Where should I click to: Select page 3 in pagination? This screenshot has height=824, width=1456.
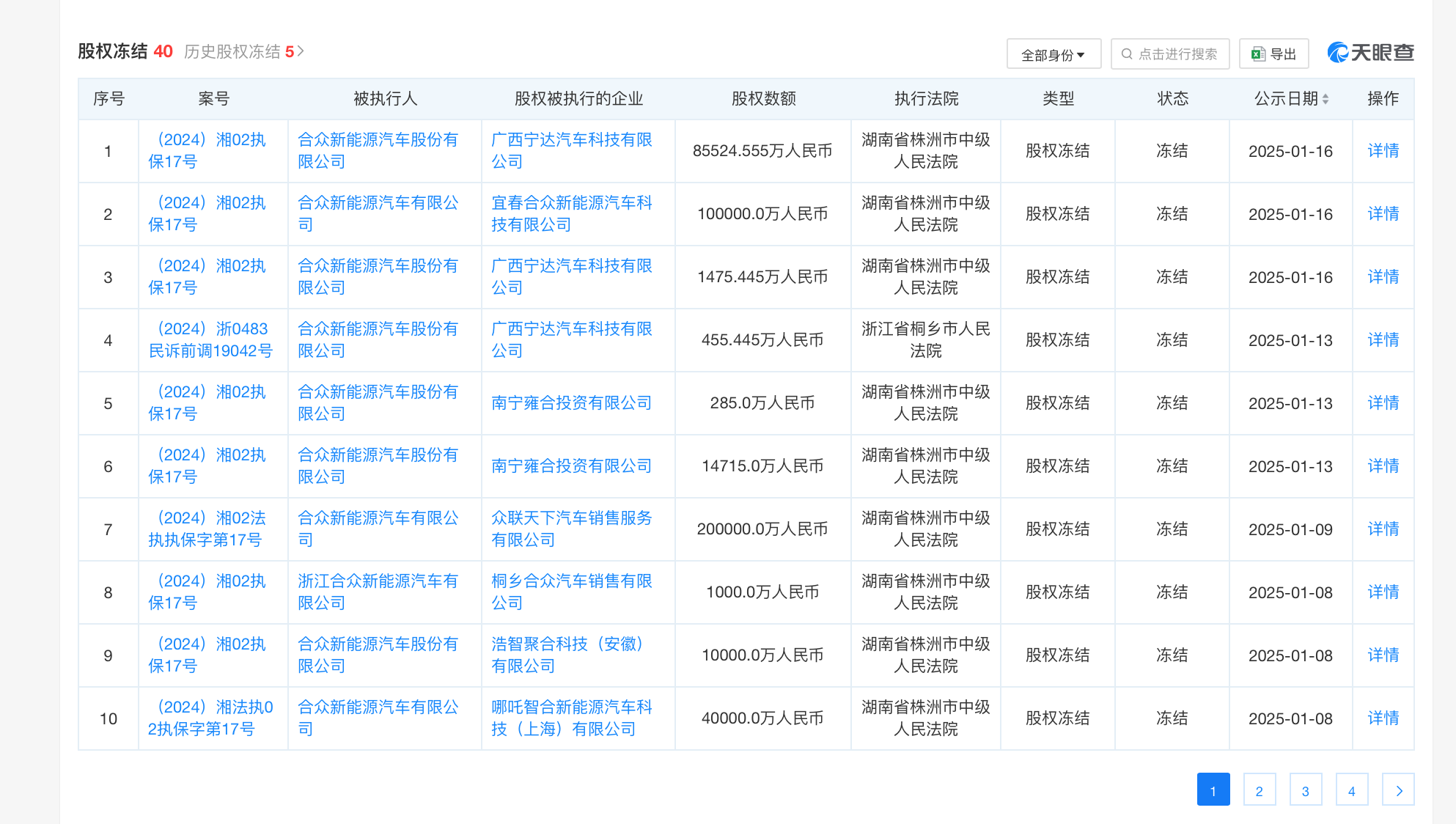tap(1306, 790)
